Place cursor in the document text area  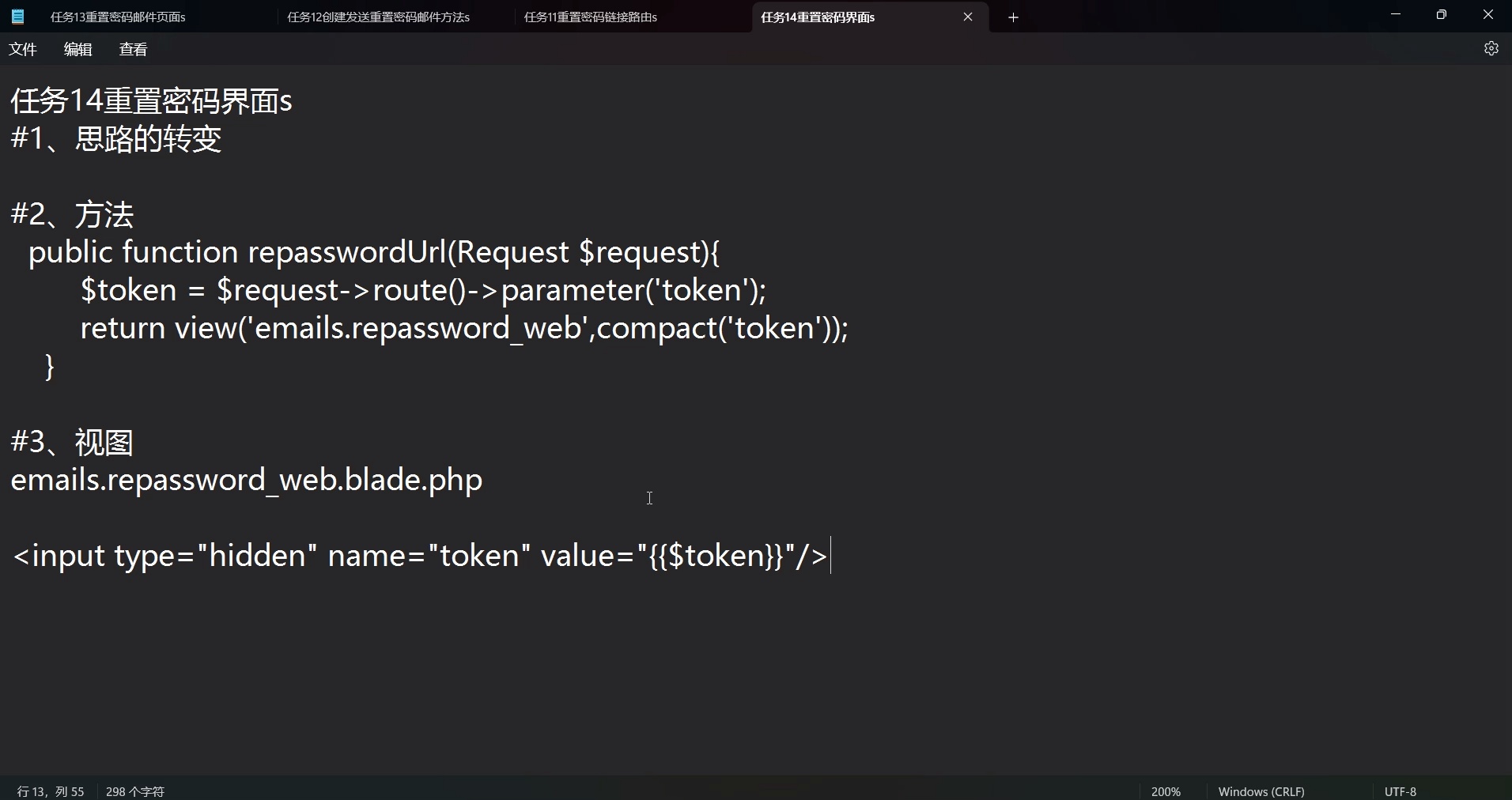648,498
